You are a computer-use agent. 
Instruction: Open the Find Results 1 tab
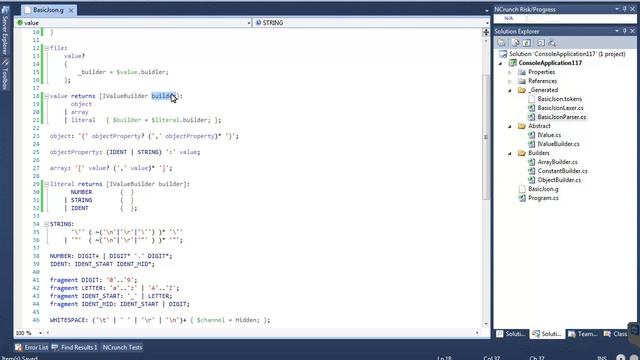click(75, 347)
